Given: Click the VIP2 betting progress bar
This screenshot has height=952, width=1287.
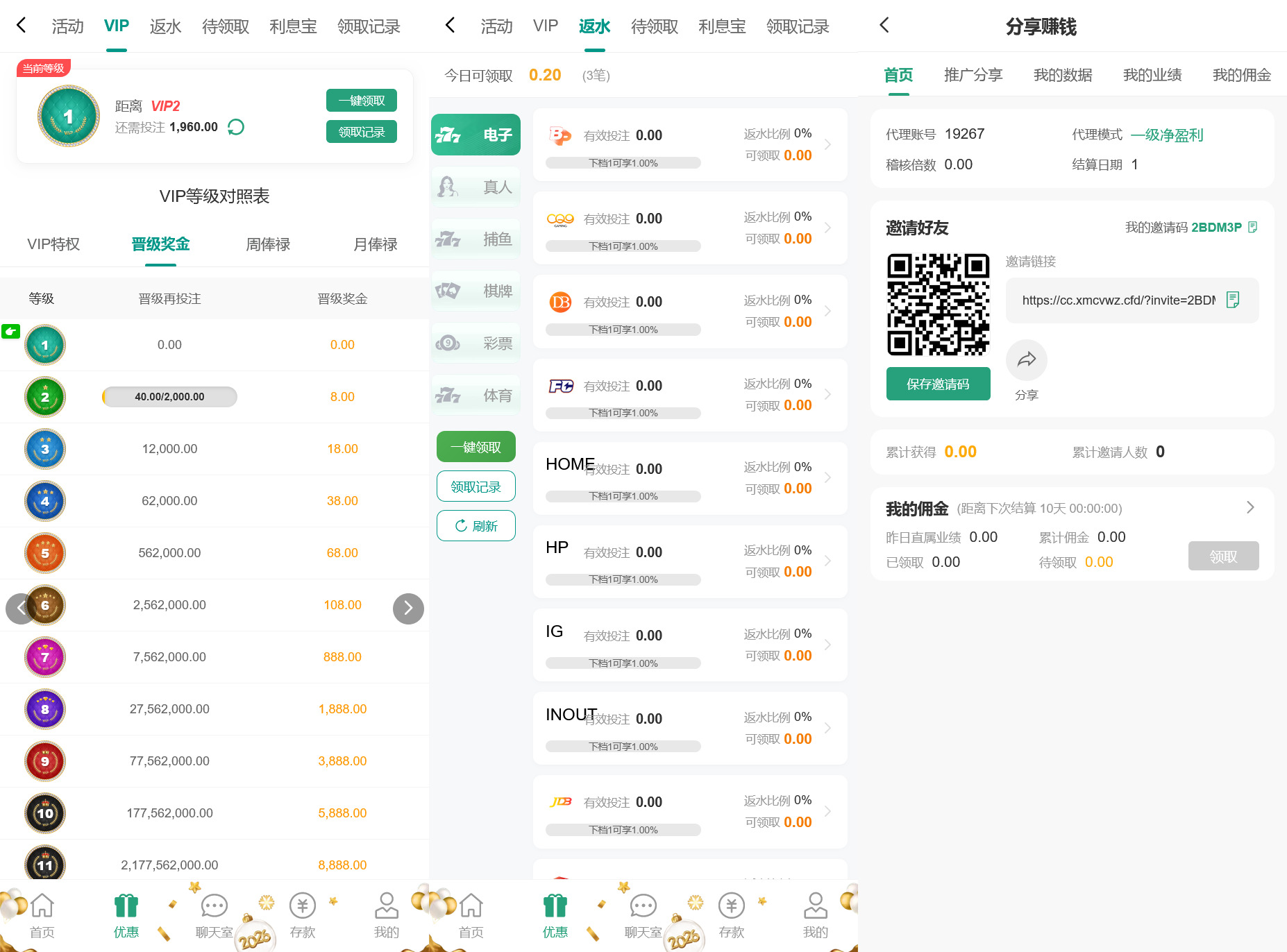Looking at the screenshot, I should coord(169,397).
